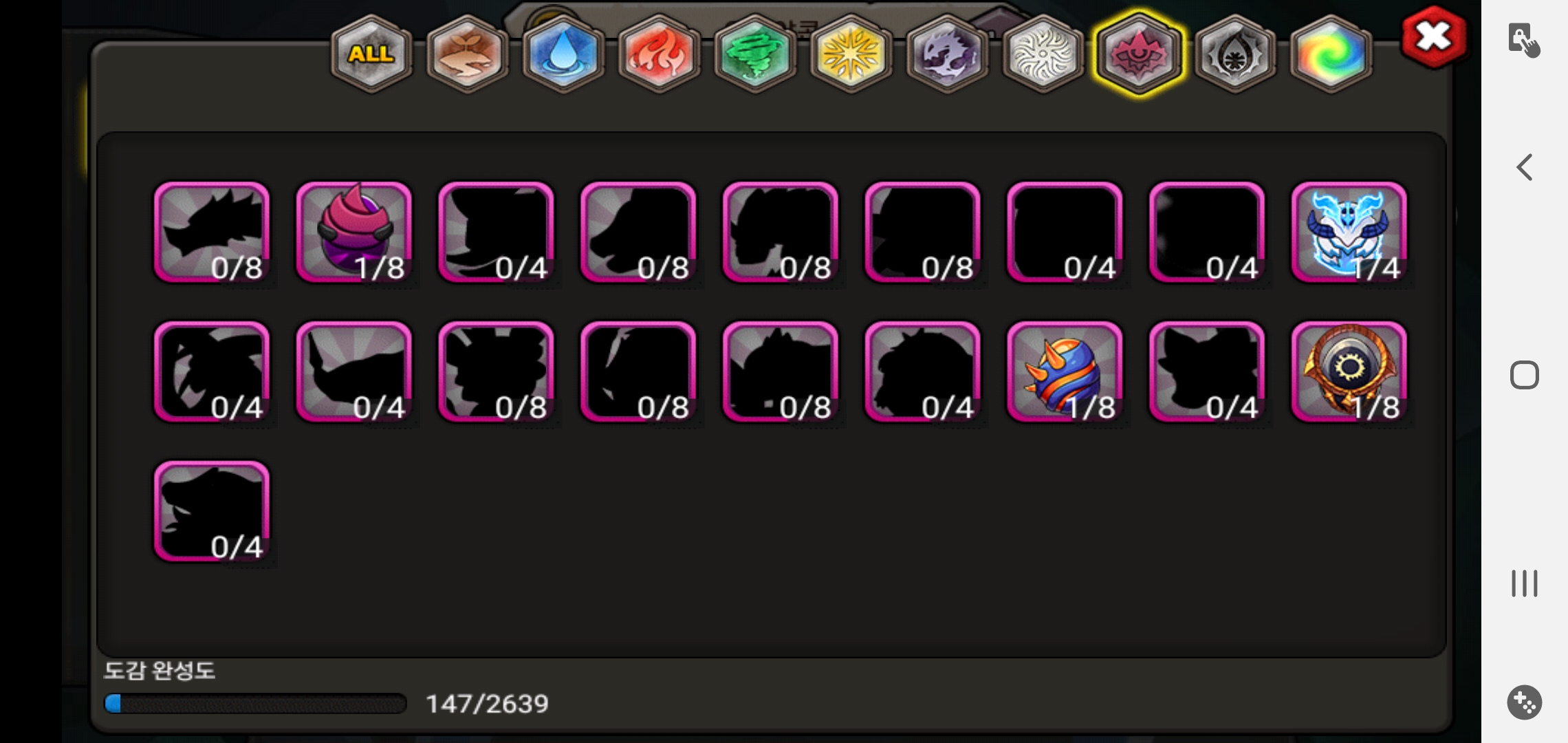Image resolution: width=1568 pixels, height=743 pixels.
Task: Open the recent apps navigation button
Action: [1525, 583]
